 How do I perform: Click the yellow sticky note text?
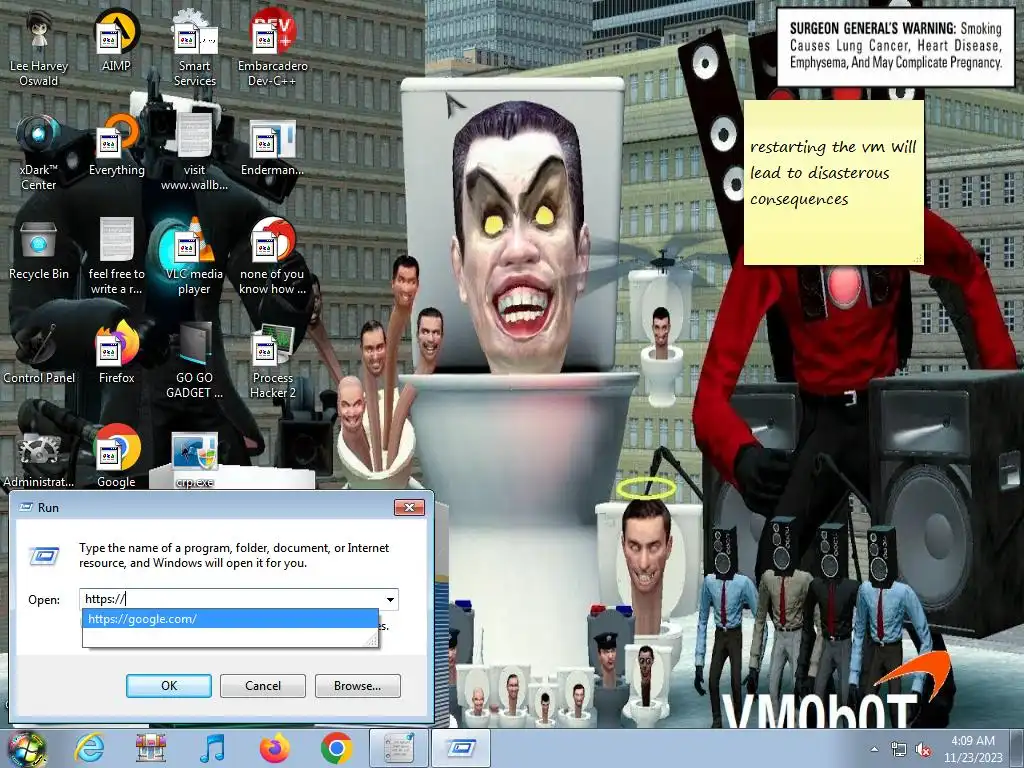click(833, 173)
